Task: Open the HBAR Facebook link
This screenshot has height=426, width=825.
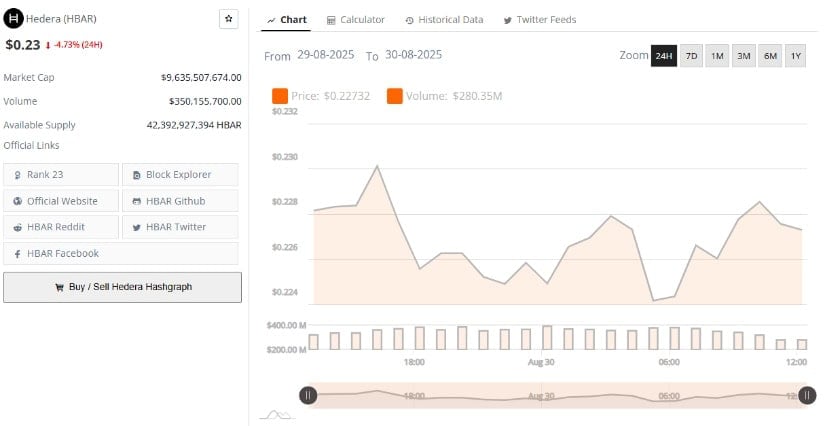Action: [120, 253]
